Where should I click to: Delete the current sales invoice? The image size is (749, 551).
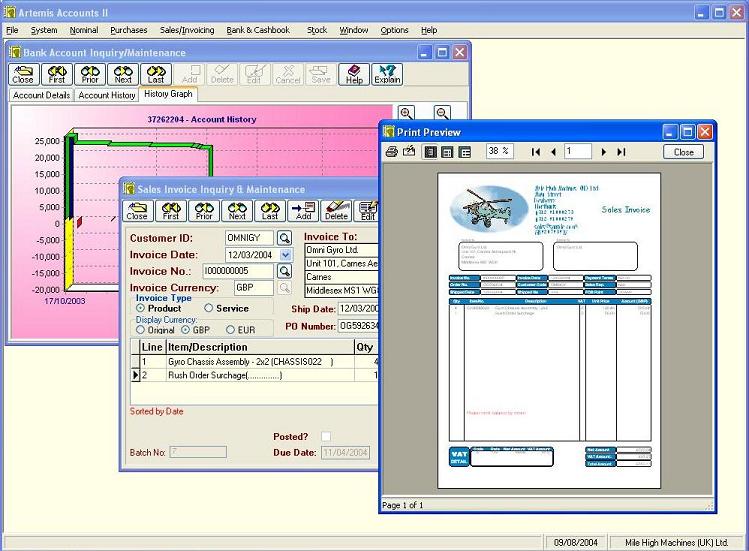[336, 211]
